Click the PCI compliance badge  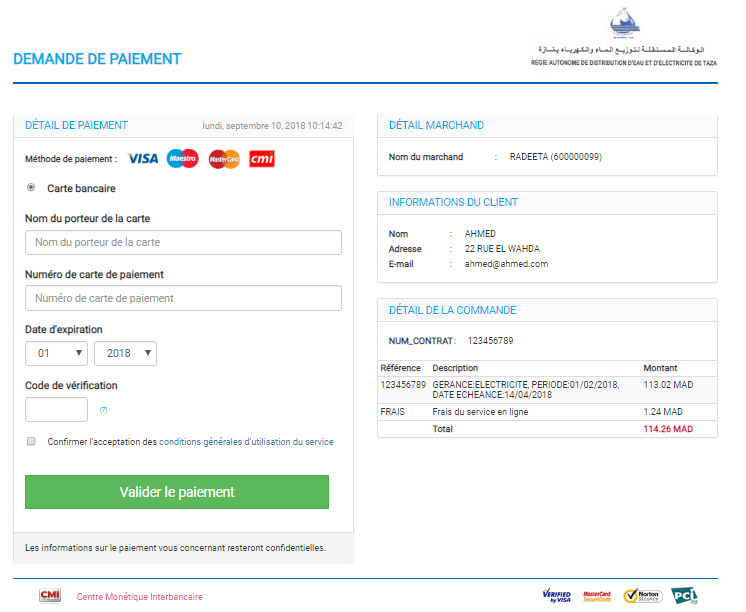684,596
